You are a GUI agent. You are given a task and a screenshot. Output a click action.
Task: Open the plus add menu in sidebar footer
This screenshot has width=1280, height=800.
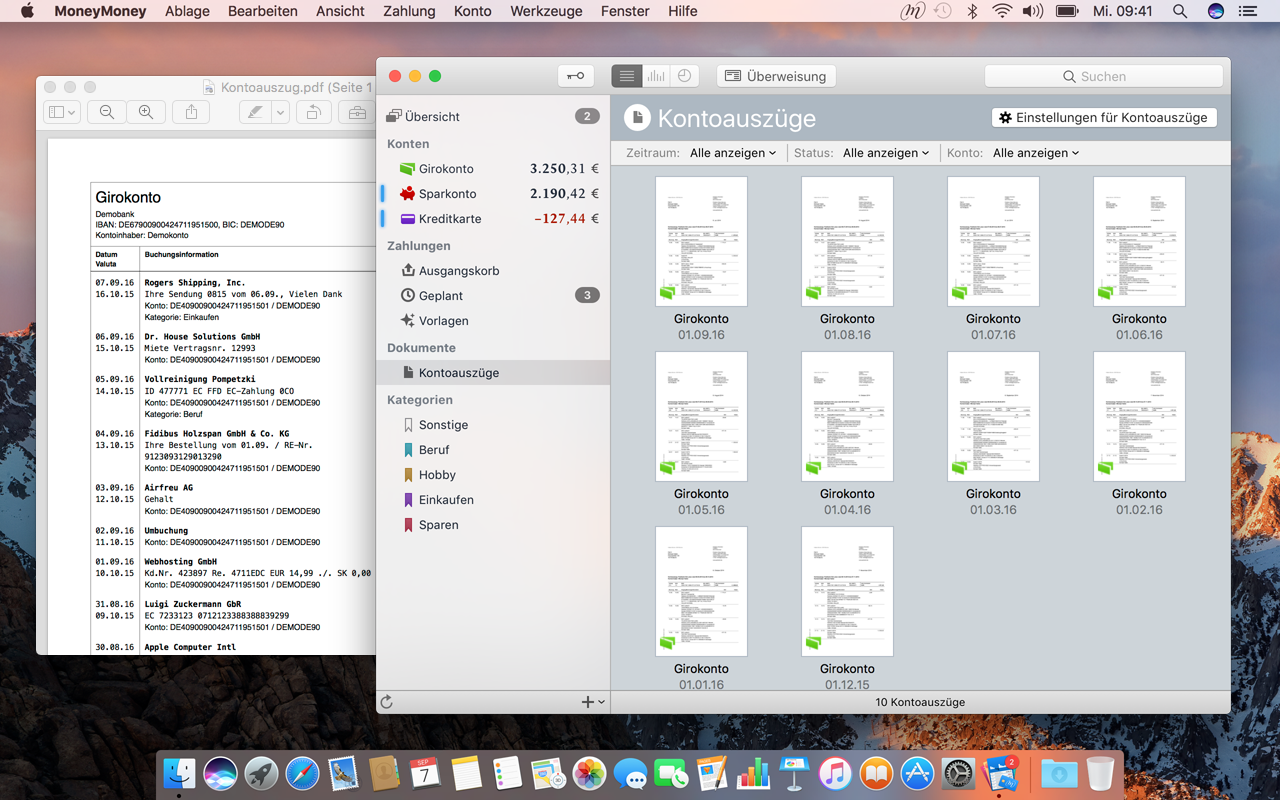(x=593, y=702)
